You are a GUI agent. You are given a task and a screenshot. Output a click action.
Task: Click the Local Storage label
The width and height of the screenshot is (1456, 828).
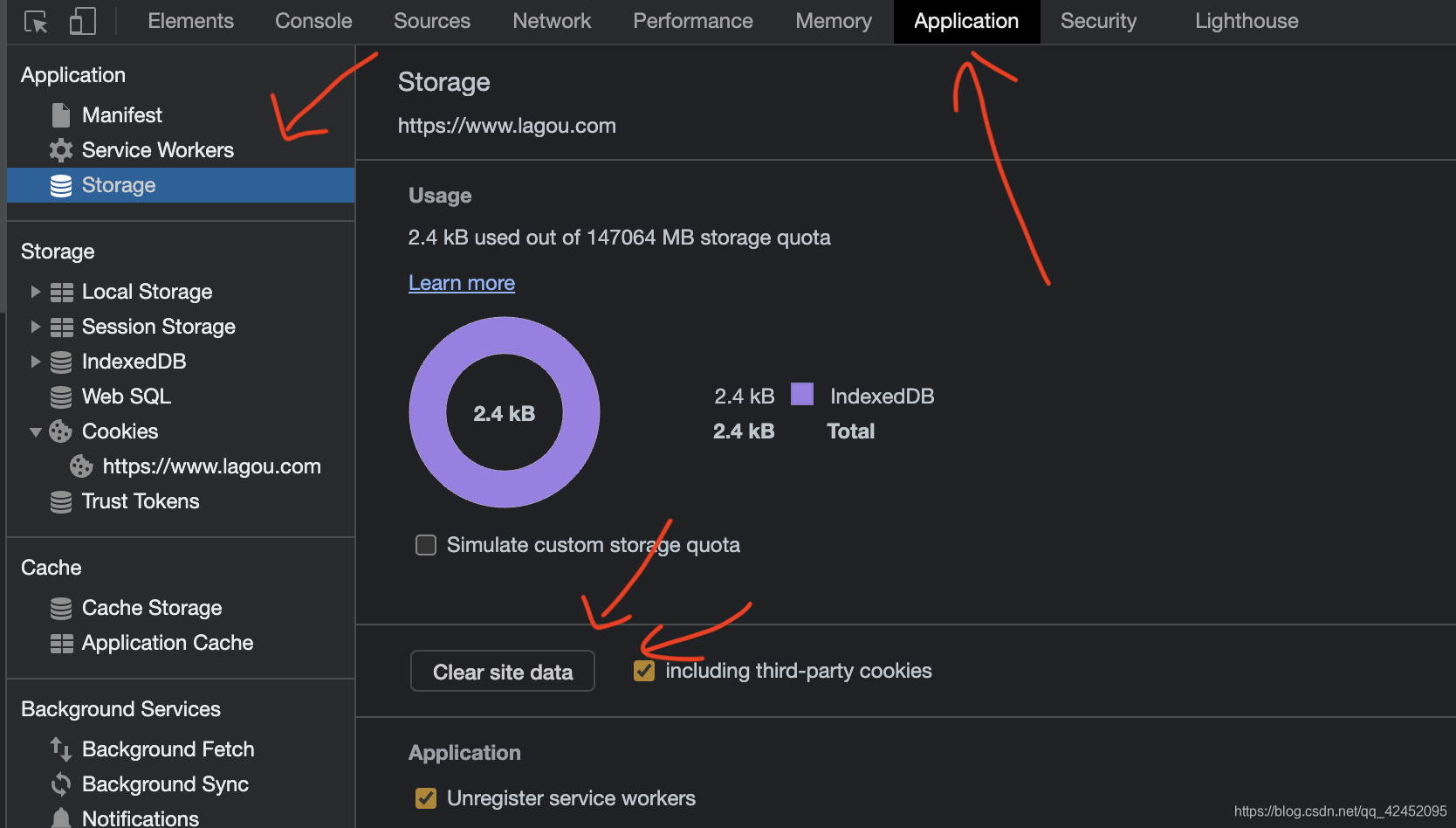point(148,292)
